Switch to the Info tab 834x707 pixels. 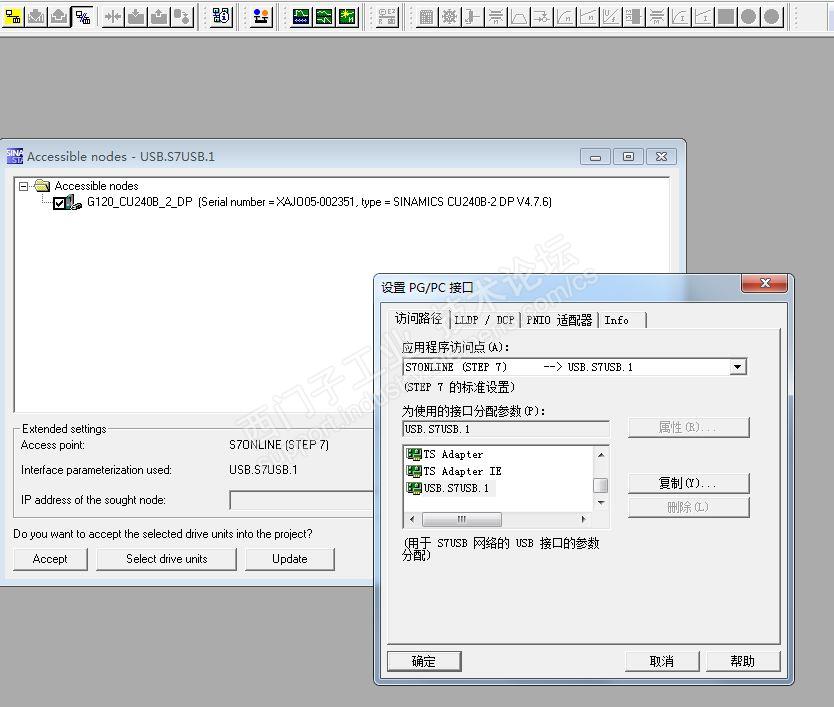tap(617, 320)
